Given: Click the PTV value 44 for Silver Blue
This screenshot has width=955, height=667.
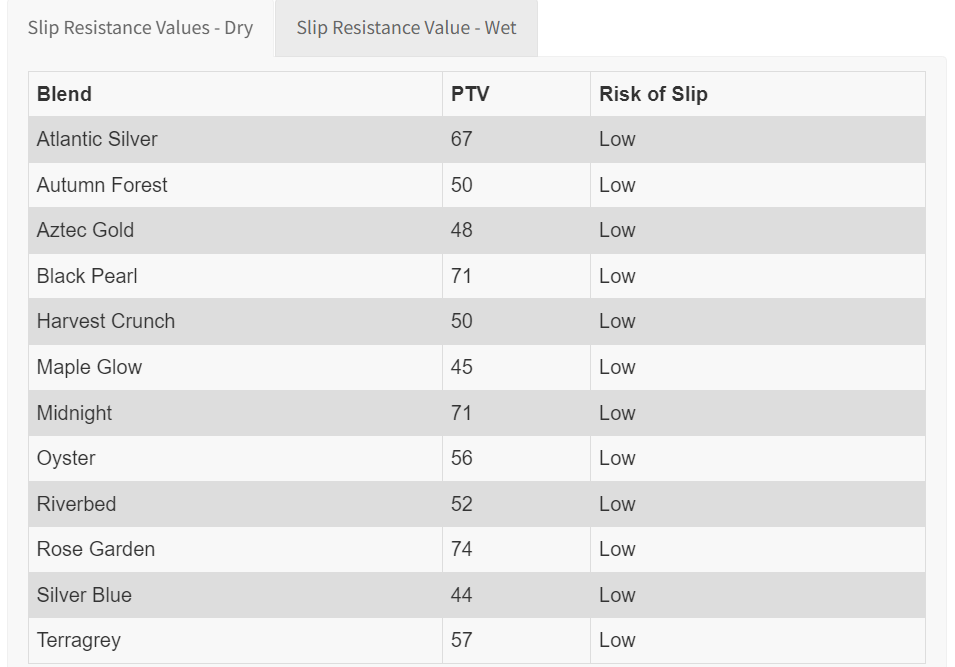Looking at the screenshot, I should pyautogui.click(x=462, y=595).
